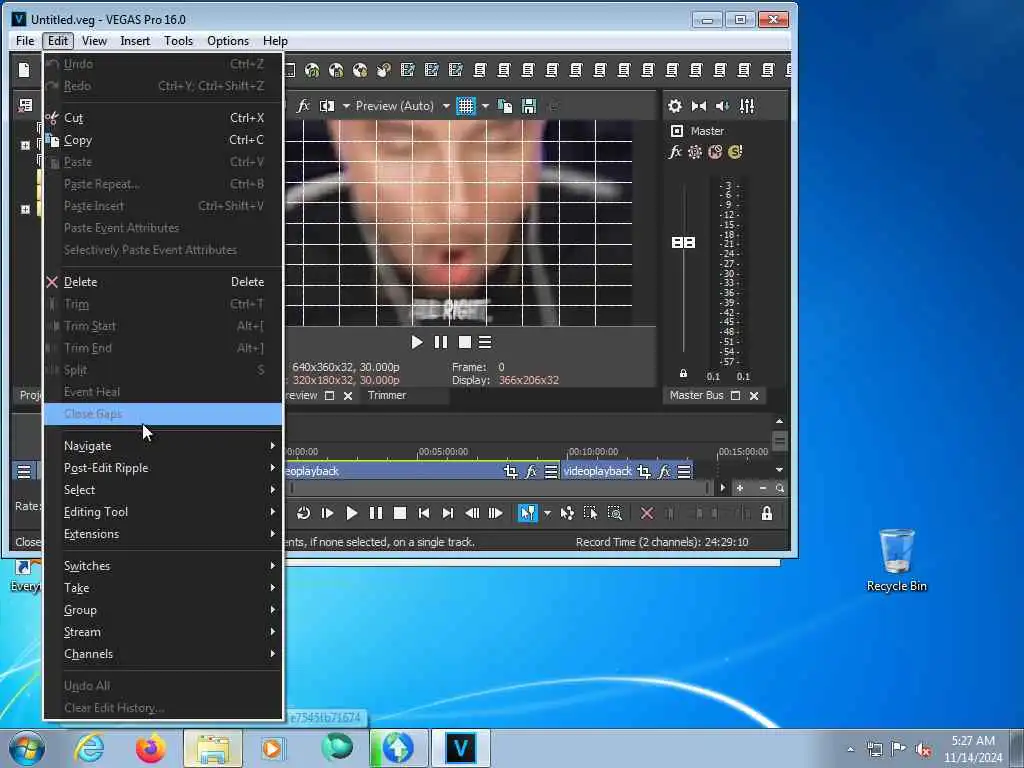1024x768 pixels.
Task: Close the Master Bus panel
Action: point(754,396)
